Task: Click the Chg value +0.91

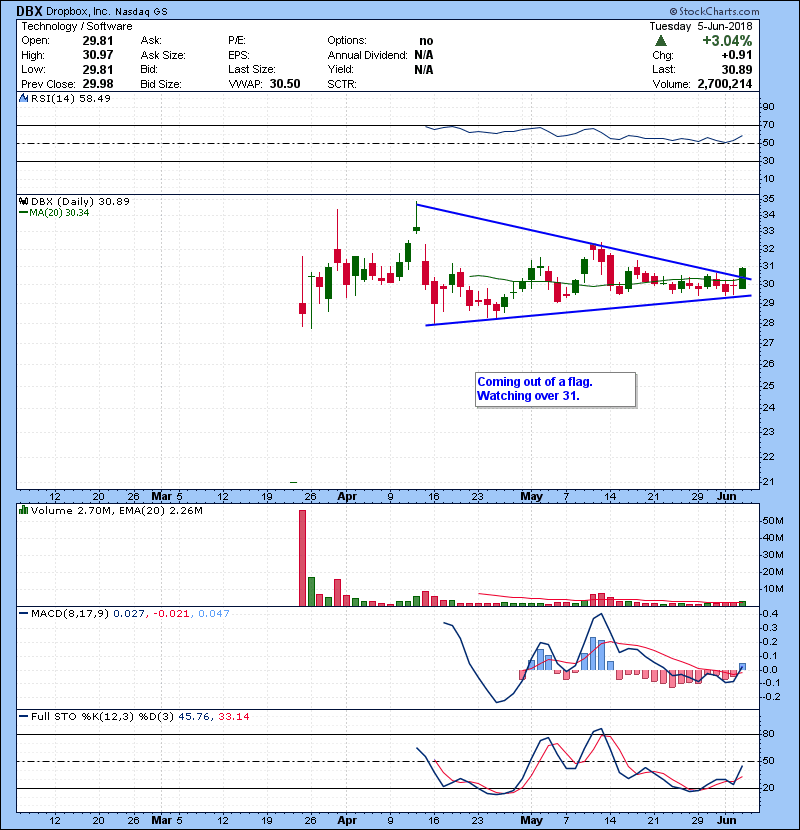Action: click(x=736, y=55)
